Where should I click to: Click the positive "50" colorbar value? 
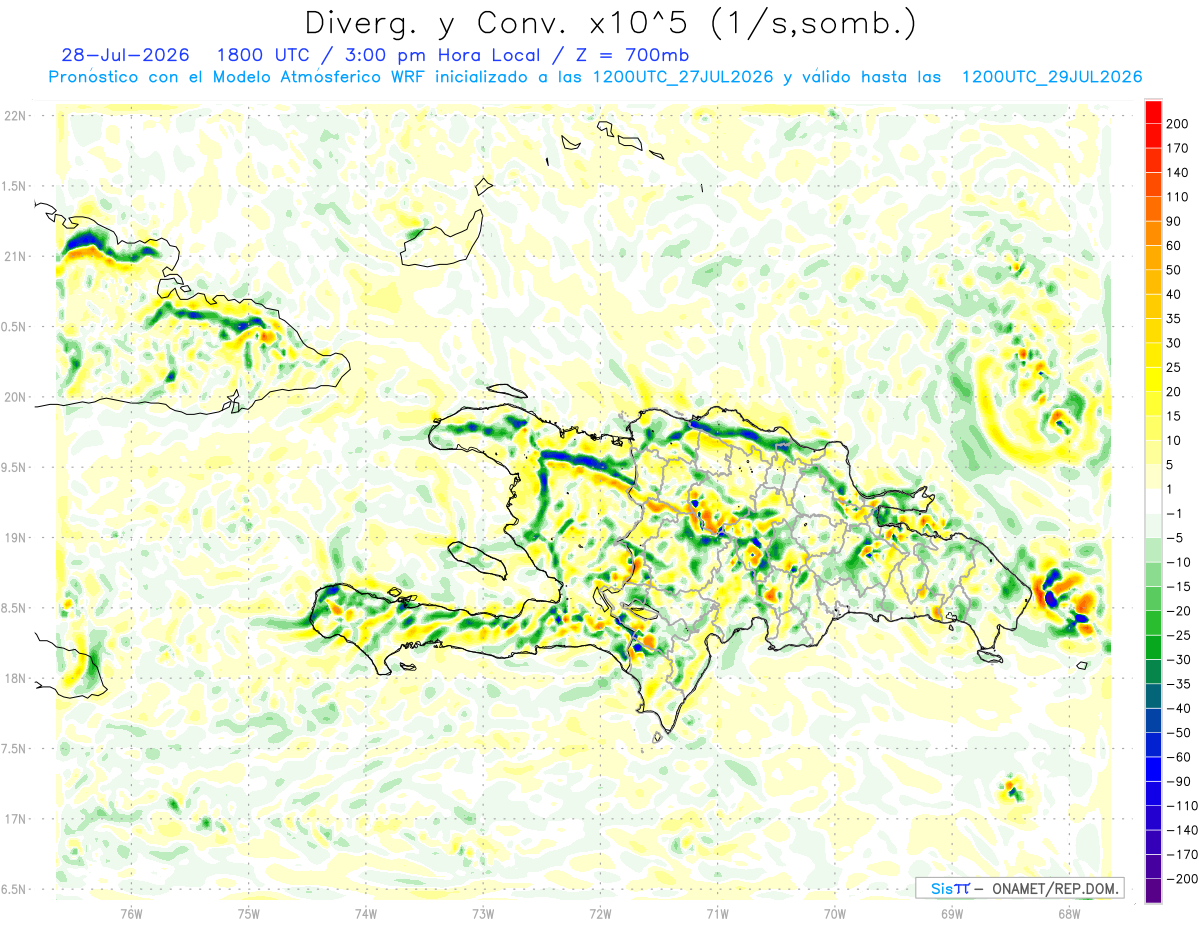1174,270
